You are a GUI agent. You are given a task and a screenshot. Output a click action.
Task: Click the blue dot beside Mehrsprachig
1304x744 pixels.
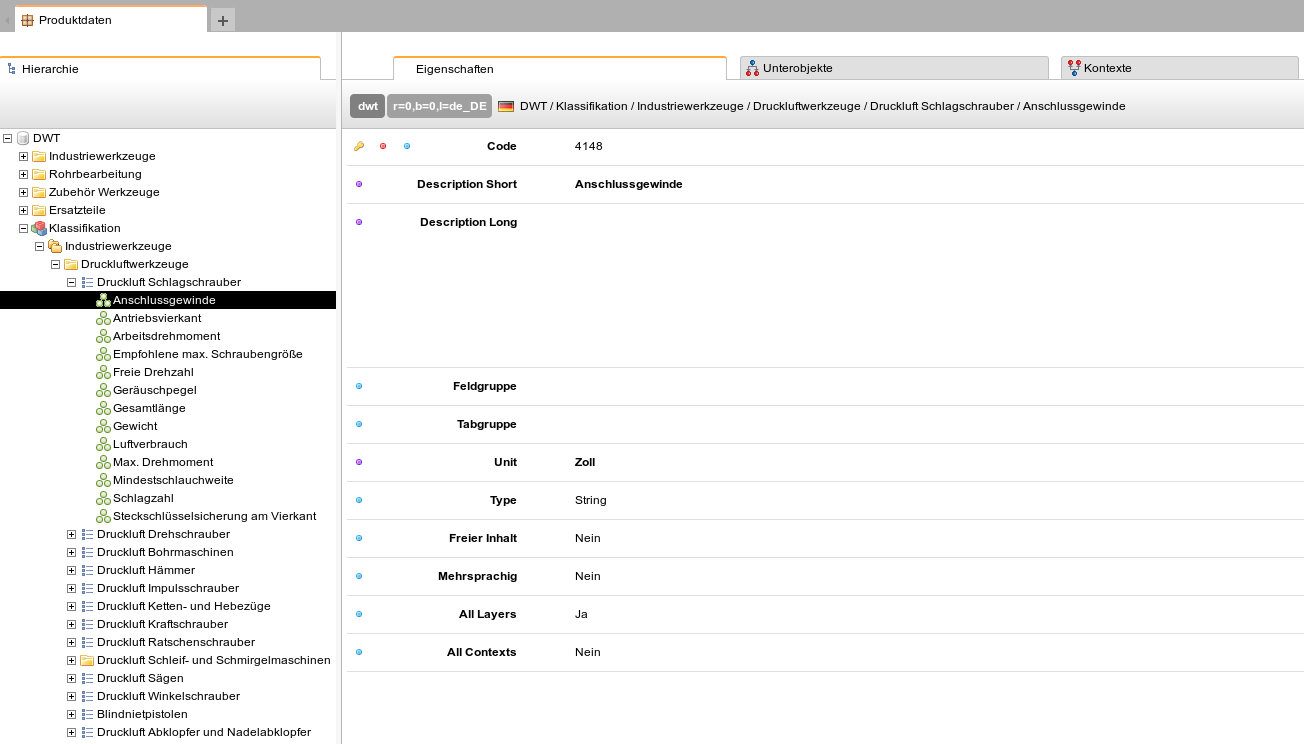(x=359, y=576)
